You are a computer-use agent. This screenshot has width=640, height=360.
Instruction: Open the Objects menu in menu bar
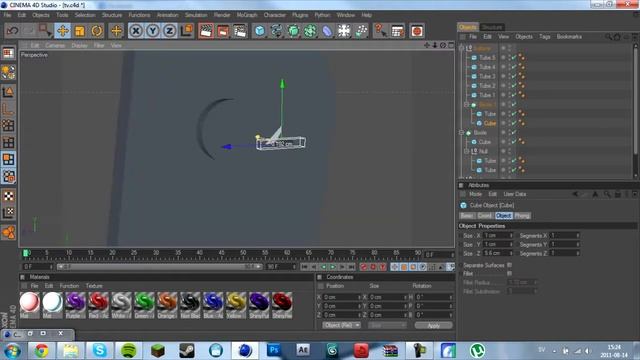41,15
